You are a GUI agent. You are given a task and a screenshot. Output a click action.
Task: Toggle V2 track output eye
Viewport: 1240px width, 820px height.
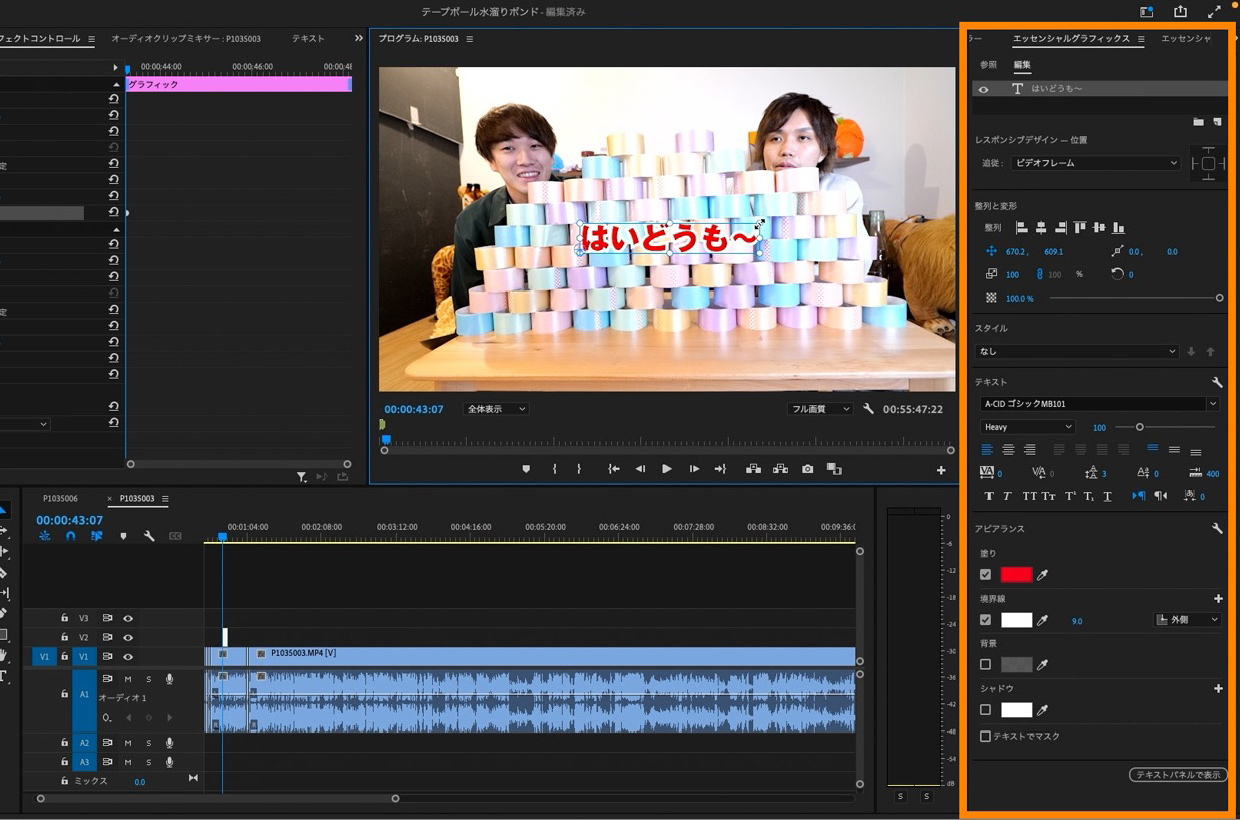point(128,637)
